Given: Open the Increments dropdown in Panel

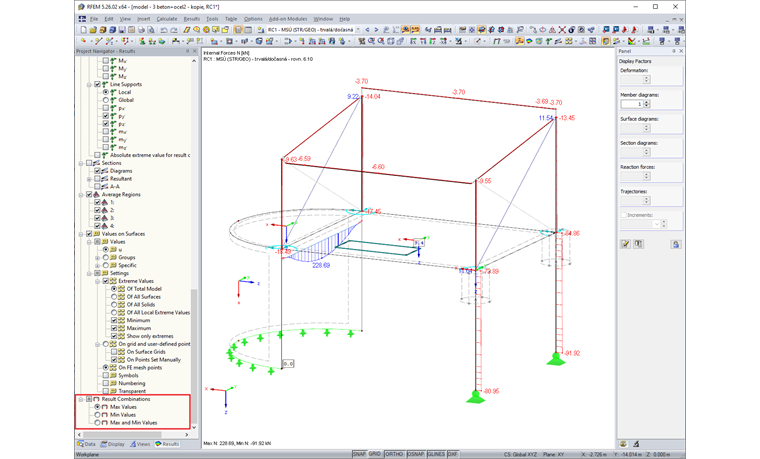Looking at the screenshot, I should [656, 224].
